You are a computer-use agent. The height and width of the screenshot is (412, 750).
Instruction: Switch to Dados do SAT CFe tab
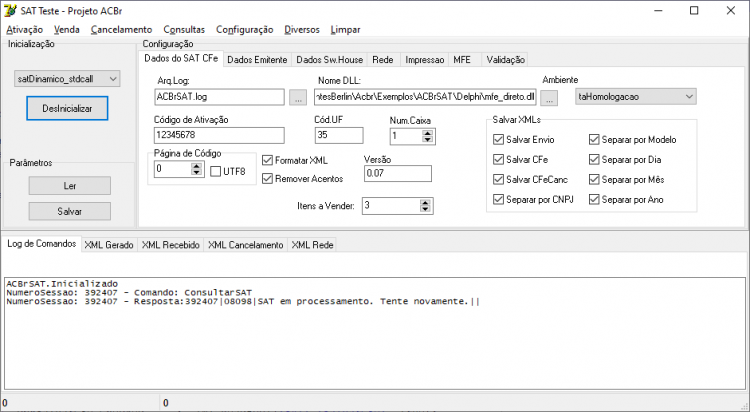[x=181, y=58]
